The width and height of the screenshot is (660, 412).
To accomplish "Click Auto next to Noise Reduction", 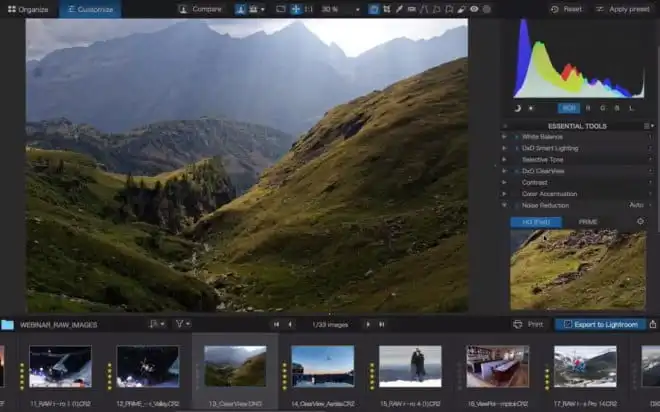I will pos(636,205).
